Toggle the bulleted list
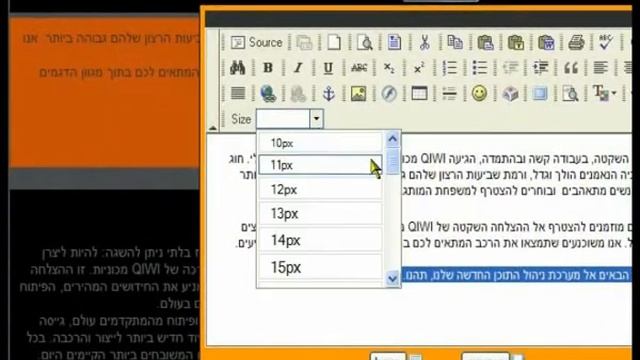This screenshot has width=640, height=360. pyautogui.click(x=480, y=68)
